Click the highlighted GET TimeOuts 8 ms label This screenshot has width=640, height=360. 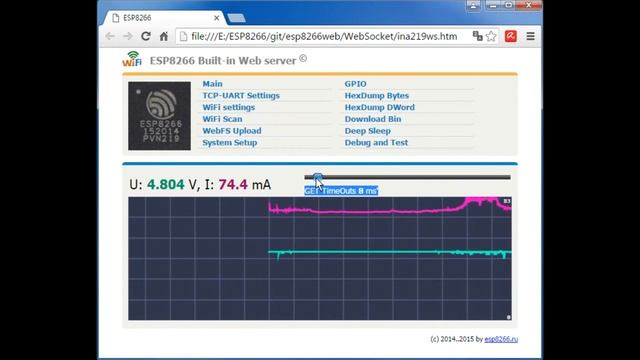point(341,191)
